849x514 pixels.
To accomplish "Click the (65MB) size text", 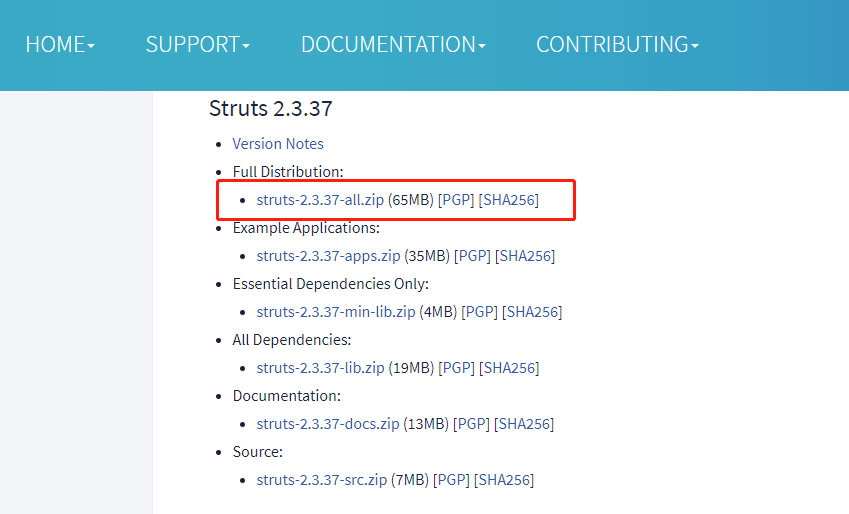I will coord(411,200).
